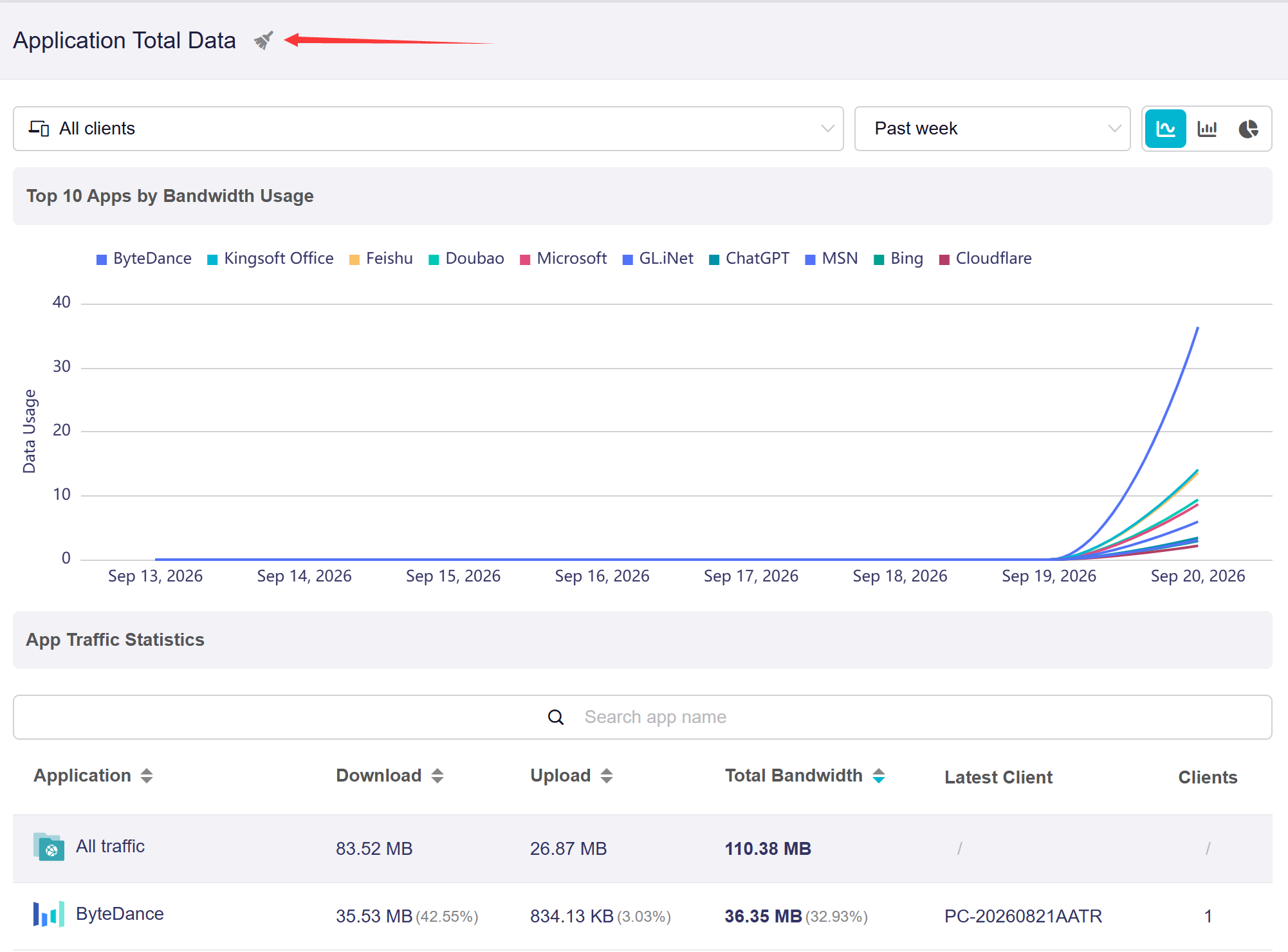
Task: Click the App Traffic Statistics heading
Action: tap(115, 639)
